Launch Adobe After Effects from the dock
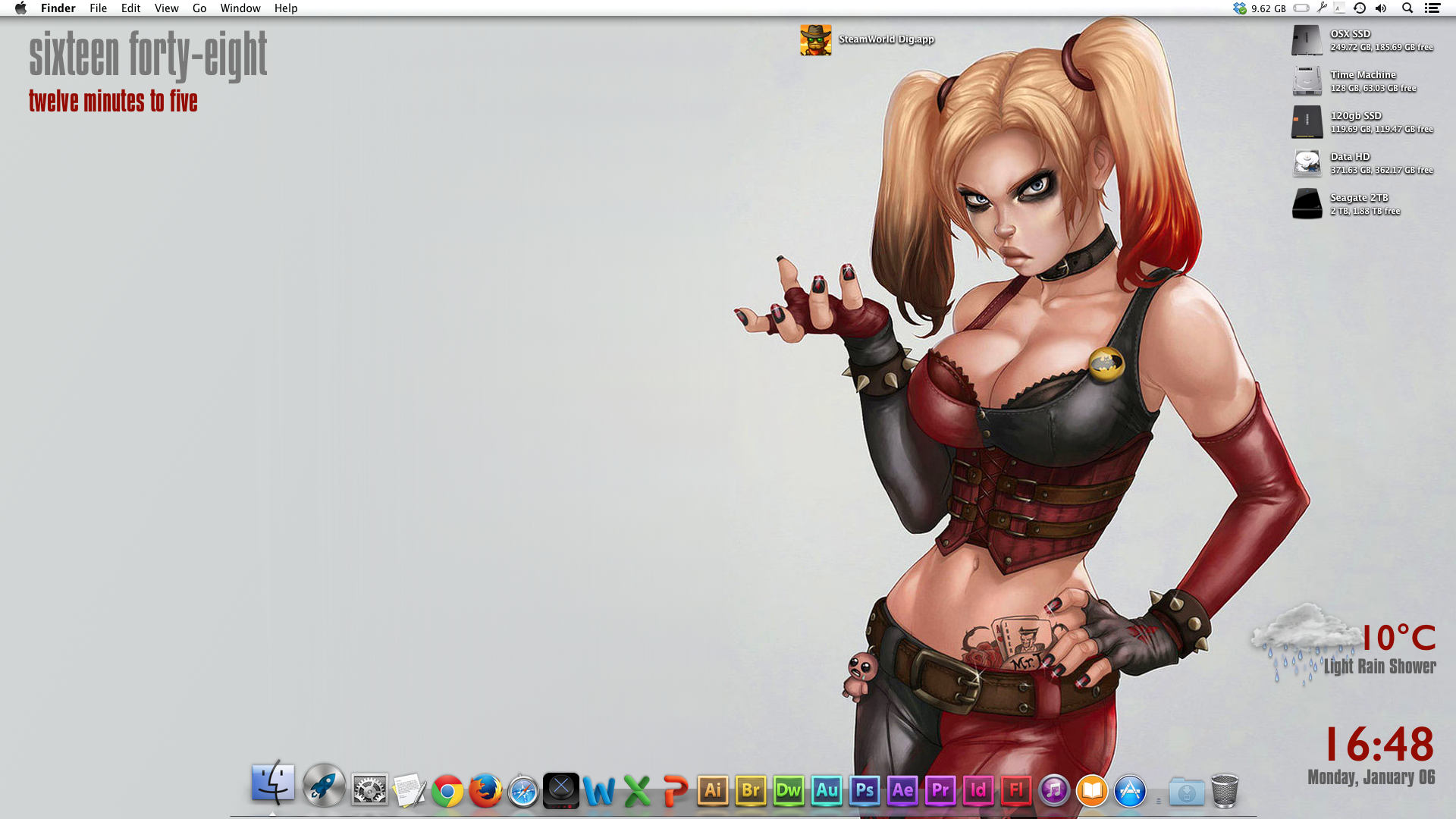This screenshot has width=1456, height=819. coord(902,791)
